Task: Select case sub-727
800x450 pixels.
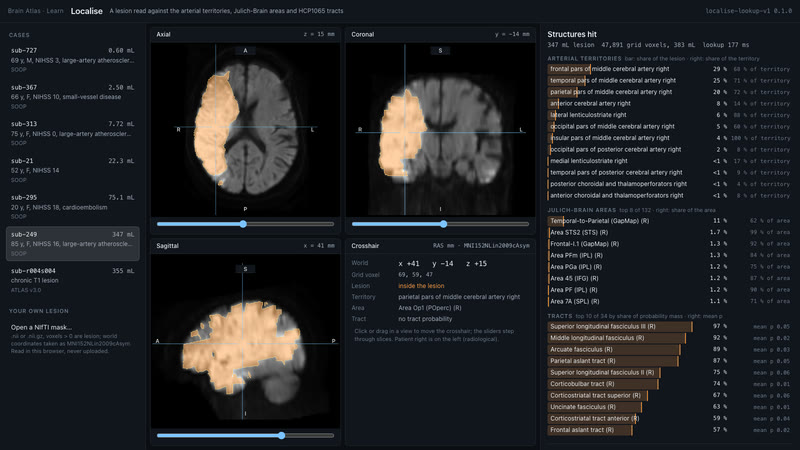Action: click(72, 60)
